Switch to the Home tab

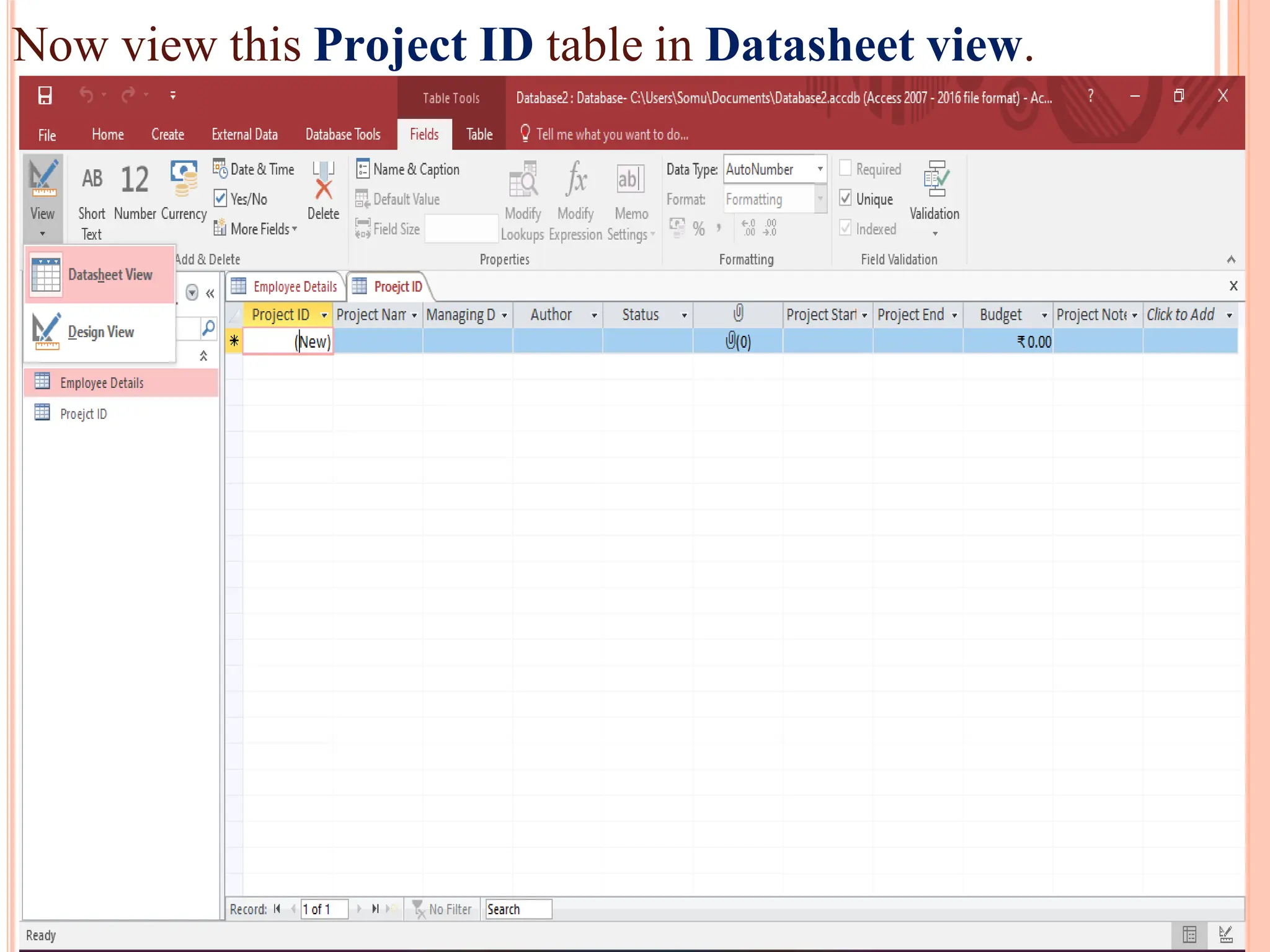pyautogui.click(x=108, y=134)
